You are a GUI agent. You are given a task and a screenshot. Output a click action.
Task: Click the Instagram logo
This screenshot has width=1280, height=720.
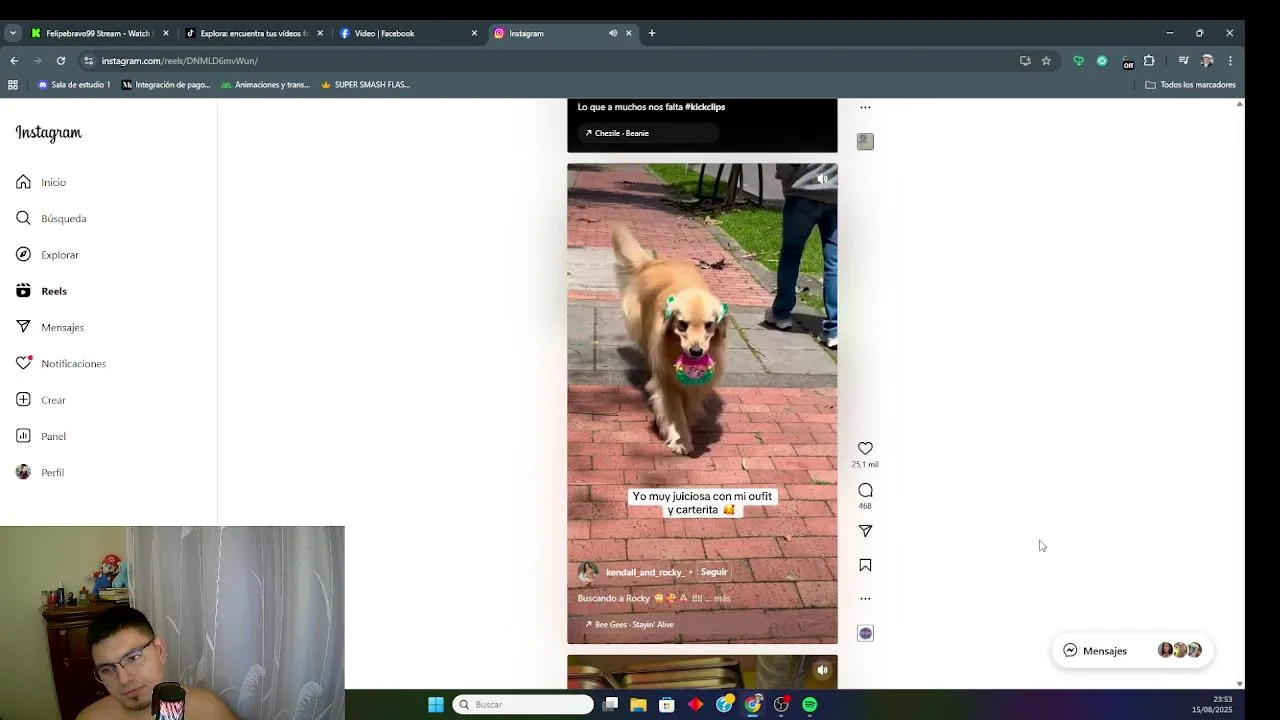48,133
